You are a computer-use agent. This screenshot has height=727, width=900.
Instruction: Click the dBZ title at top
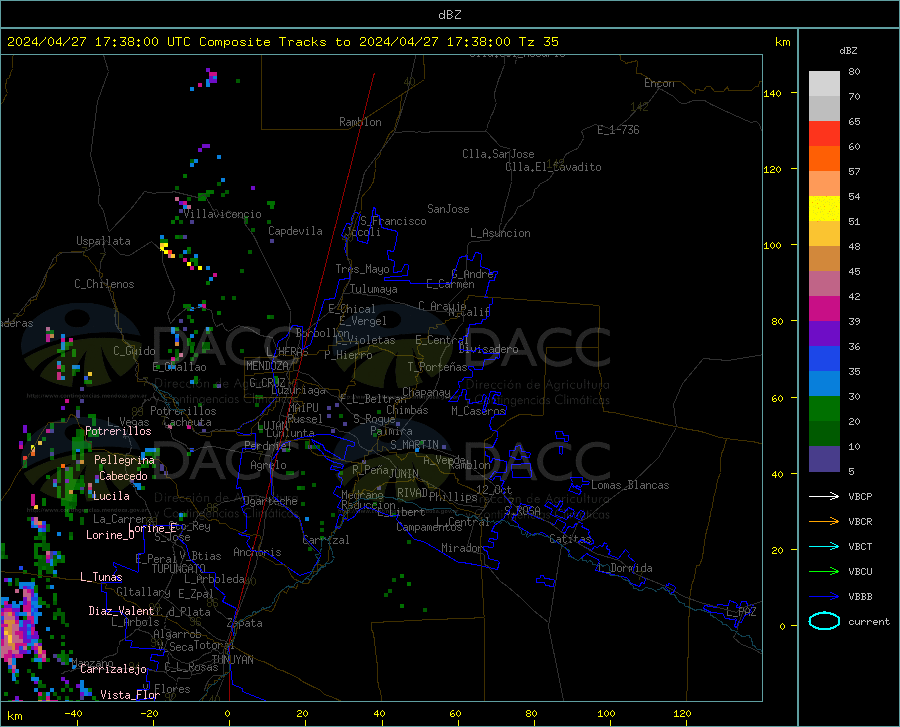point(449,15)
